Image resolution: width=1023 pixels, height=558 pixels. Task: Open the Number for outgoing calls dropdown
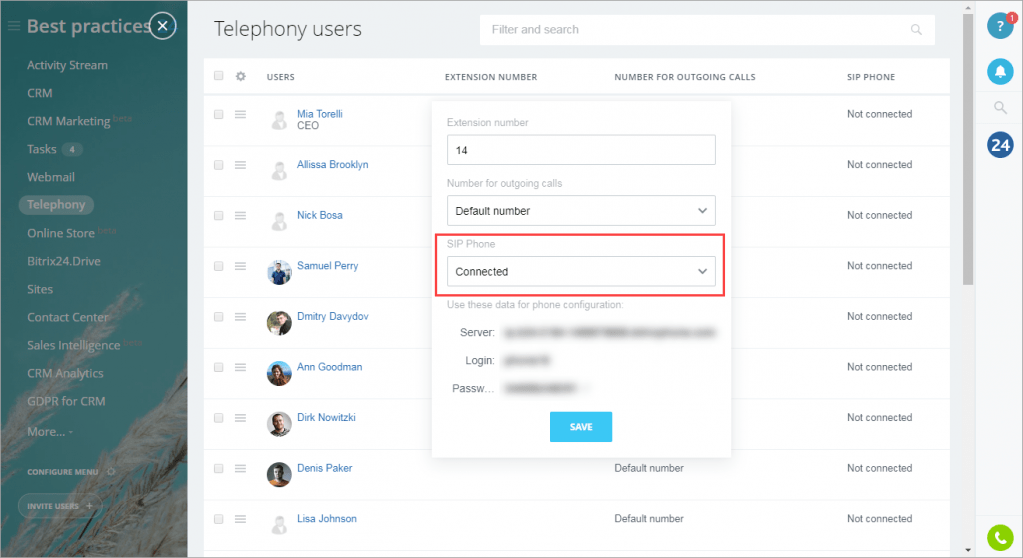point(581,211)
